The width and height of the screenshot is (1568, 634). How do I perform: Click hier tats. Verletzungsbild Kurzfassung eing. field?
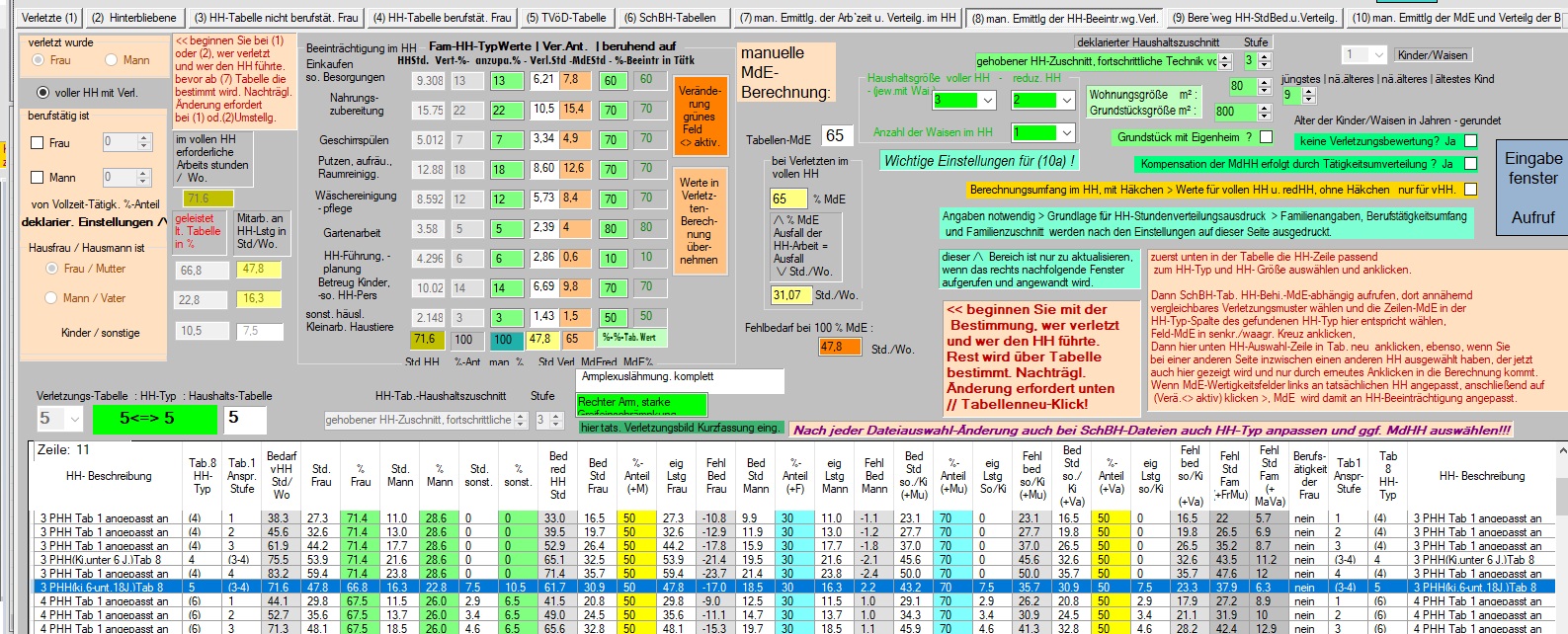tap(681, 428)
